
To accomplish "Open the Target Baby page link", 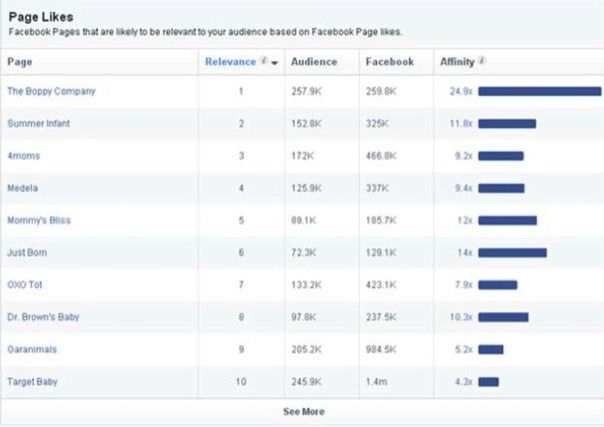I will coord(32,382).
